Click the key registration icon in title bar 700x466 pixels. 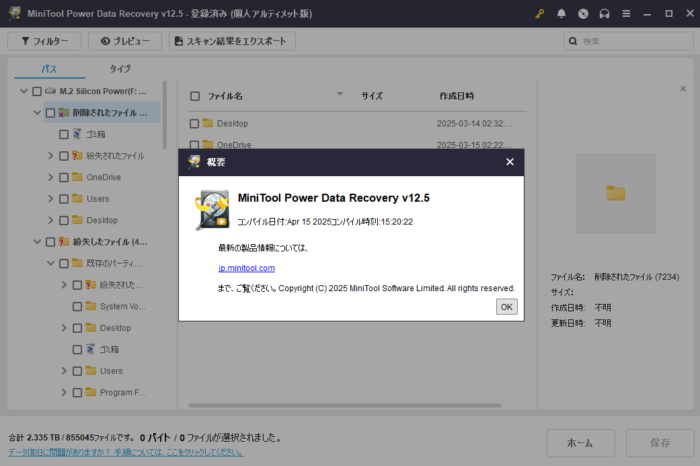(x=540, y=14)
